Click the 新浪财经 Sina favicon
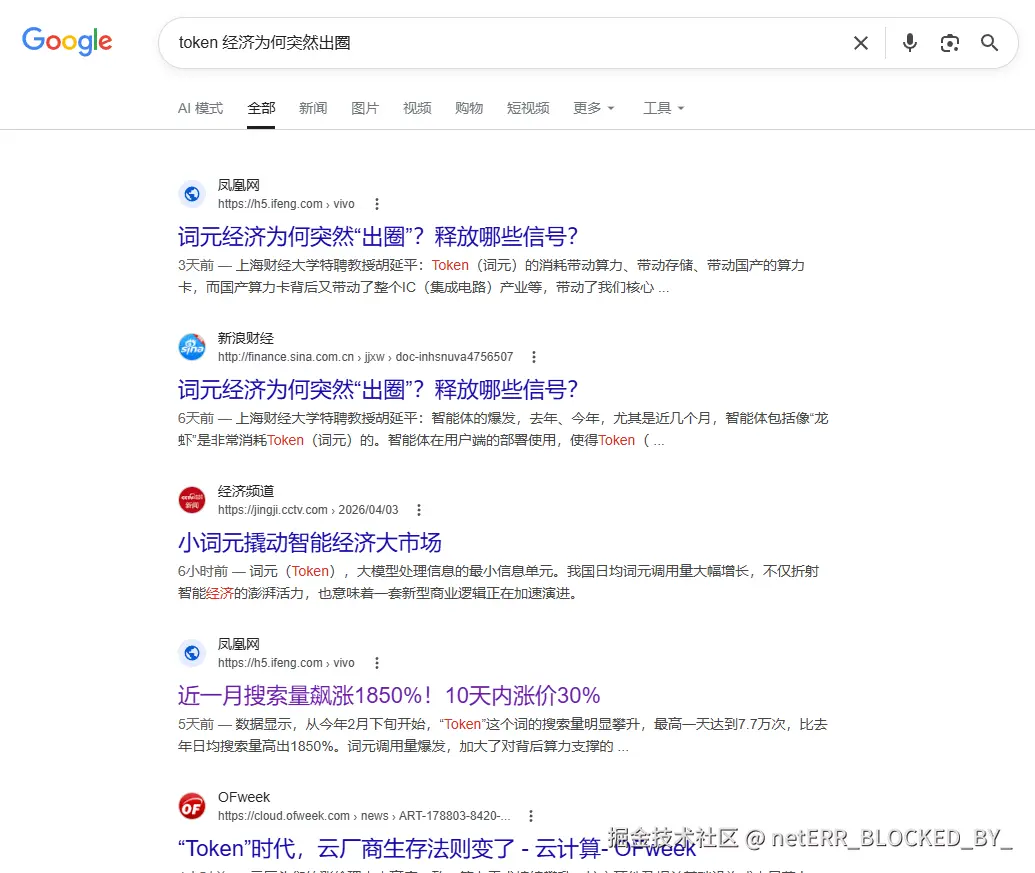 click(191, 347)
